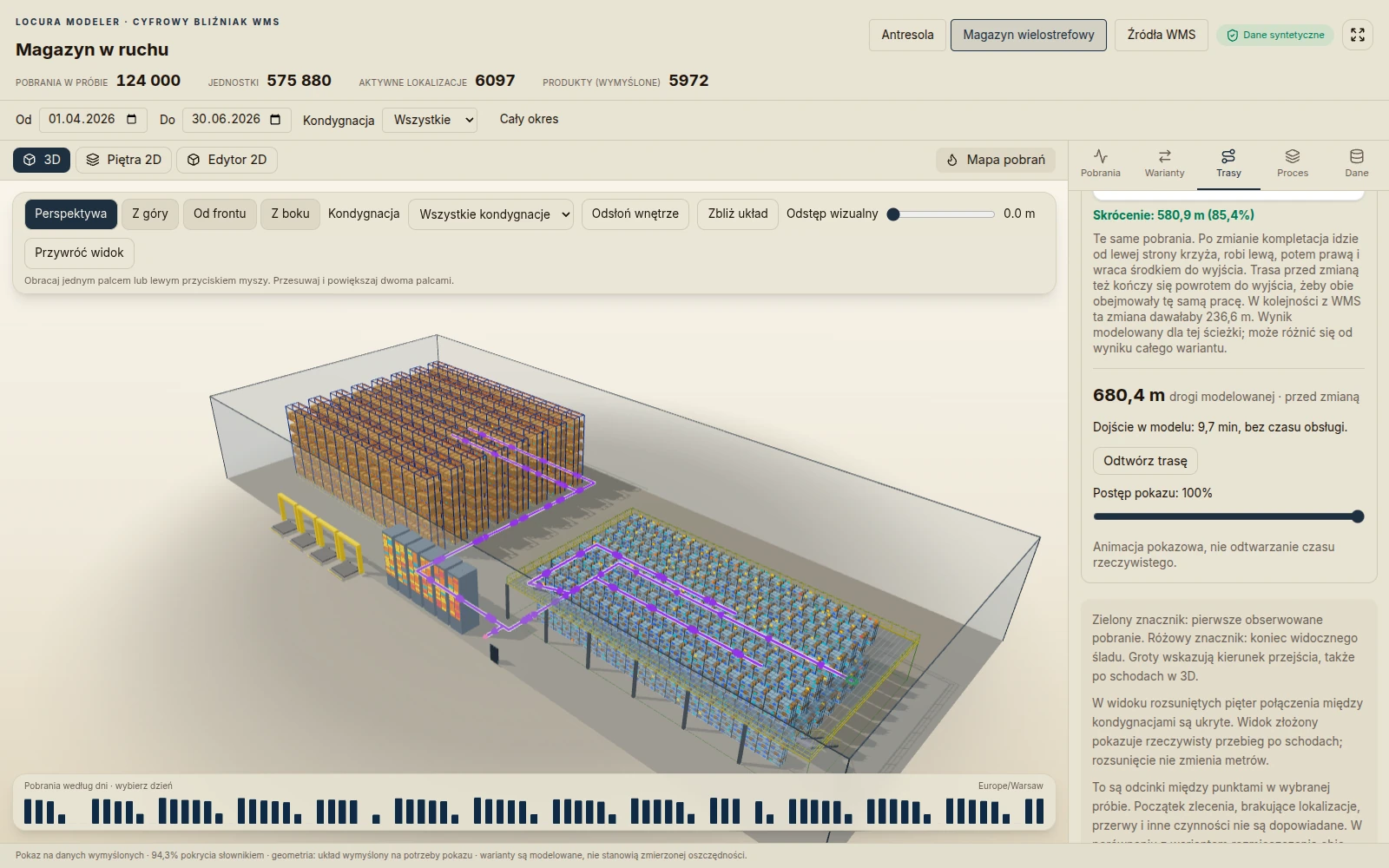The height and width of the screenshot is (868, 1389).
Task: Switch camera to Z boku view
Action: point(291,214)
